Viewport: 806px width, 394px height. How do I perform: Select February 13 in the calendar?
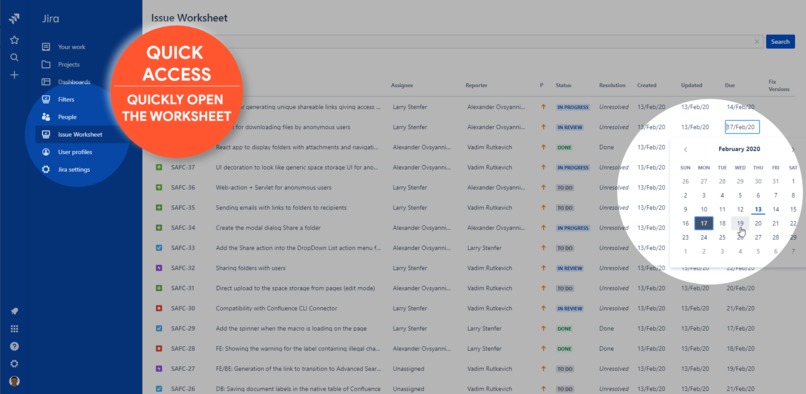coord(758,209)
